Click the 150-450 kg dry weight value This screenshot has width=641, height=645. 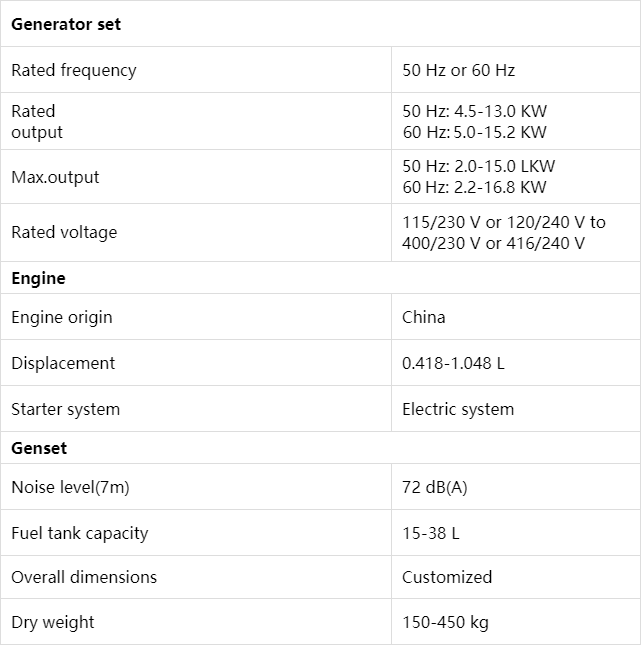coord(445,622)
